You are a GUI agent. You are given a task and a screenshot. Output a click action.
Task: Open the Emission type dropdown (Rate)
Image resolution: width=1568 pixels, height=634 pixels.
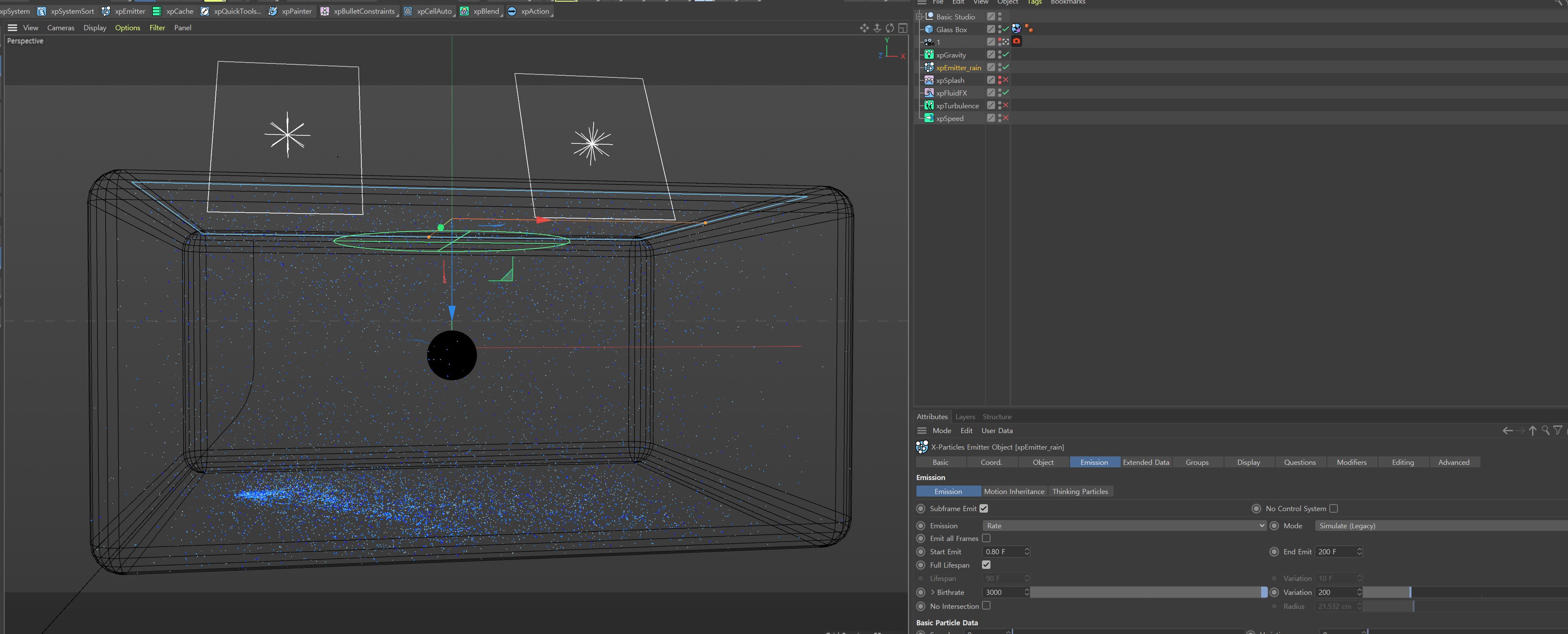(x=1124, y=526)
